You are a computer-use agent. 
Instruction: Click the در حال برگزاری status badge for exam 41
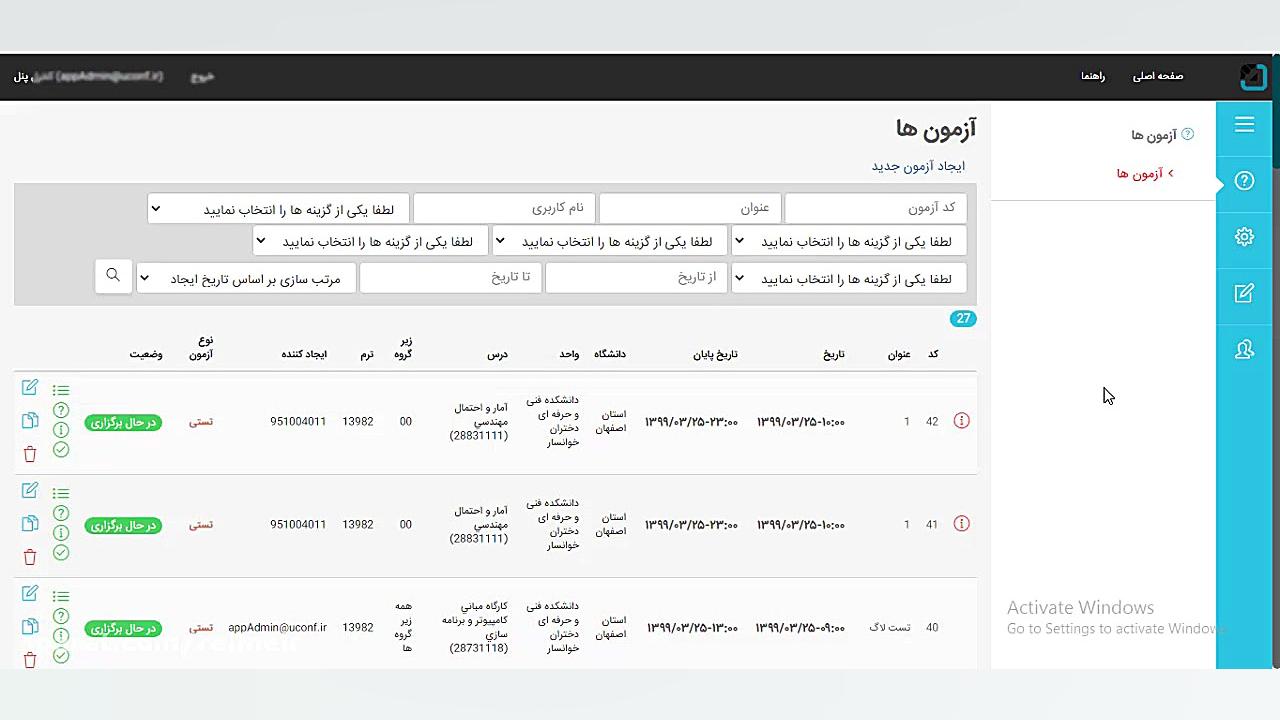tap(123, 525)
